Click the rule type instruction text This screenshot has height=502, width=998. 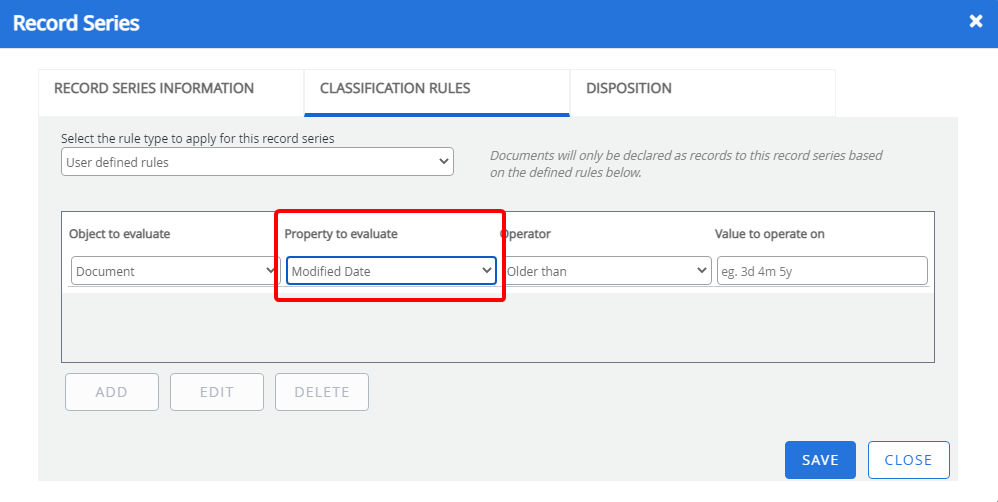[198, 139]
